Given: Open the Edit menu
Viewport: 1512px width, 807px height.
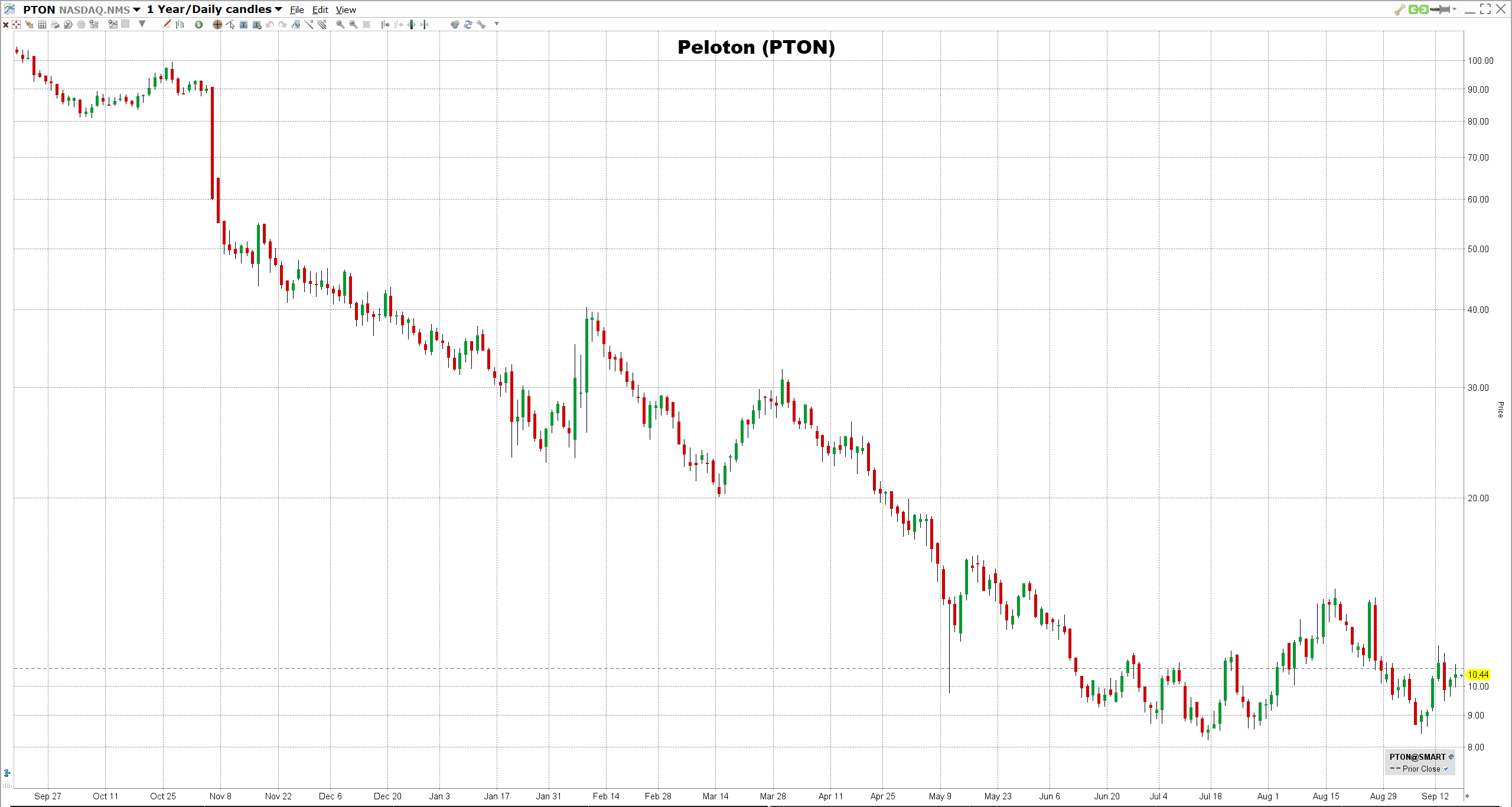Looking at the screenshot, I should tap(320, 10).
